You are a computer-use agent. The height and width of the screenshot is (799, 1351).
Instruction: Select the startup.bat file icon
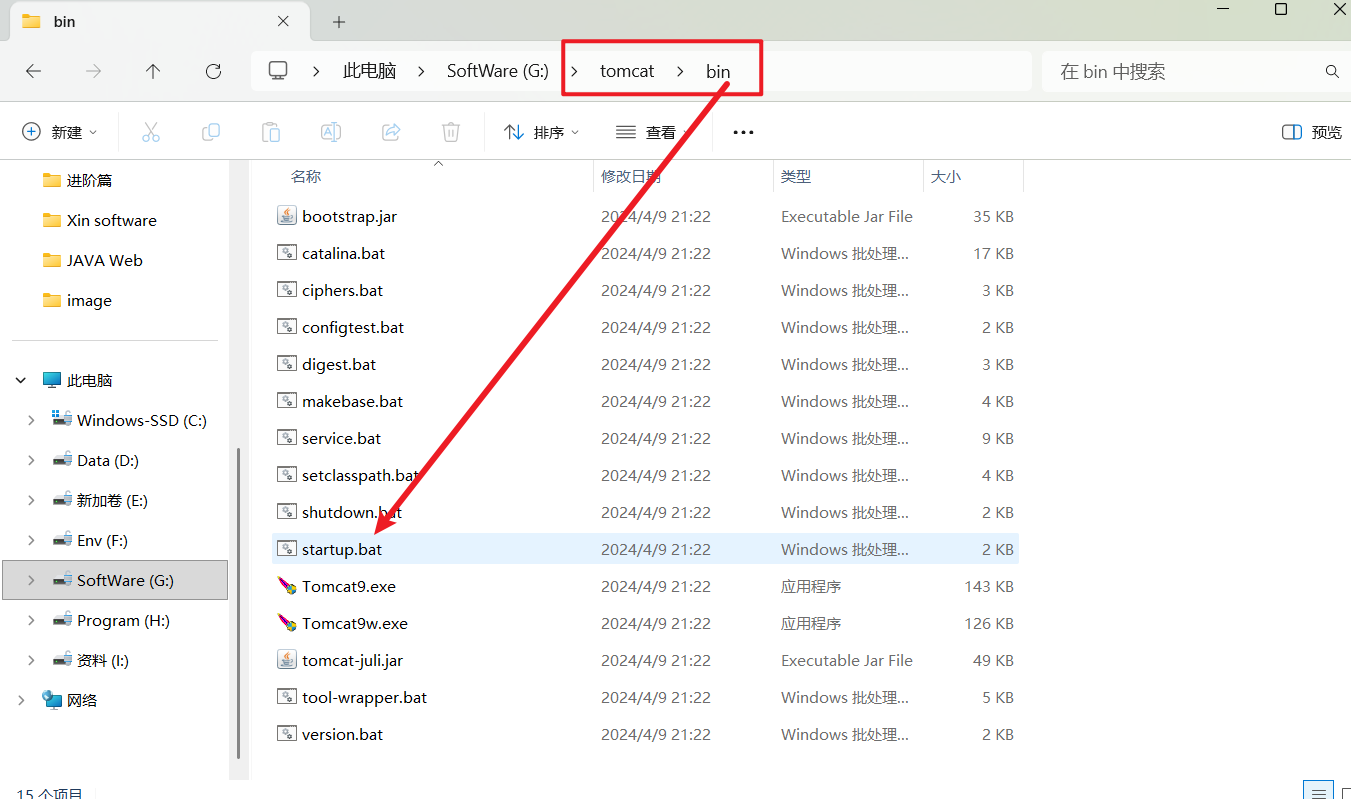(287, 549)
